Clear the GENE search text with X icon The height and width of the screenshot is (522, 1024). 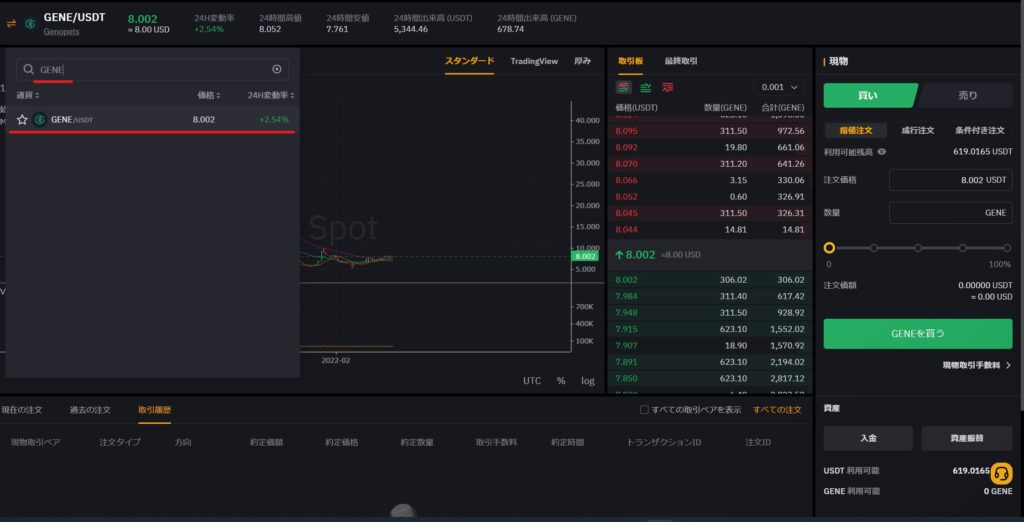[x=277, y=69]
